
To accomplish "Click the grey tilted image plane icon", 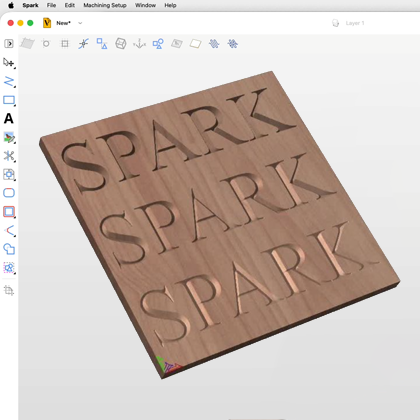I will coord(177,44).
